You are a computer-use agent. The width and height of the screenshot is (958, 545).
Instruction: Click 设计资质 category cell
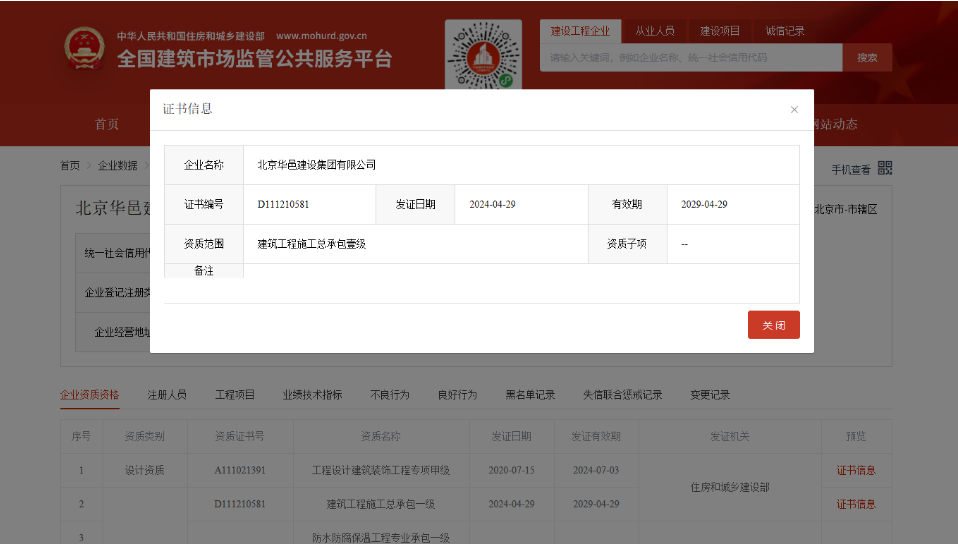tap(145, 470)
